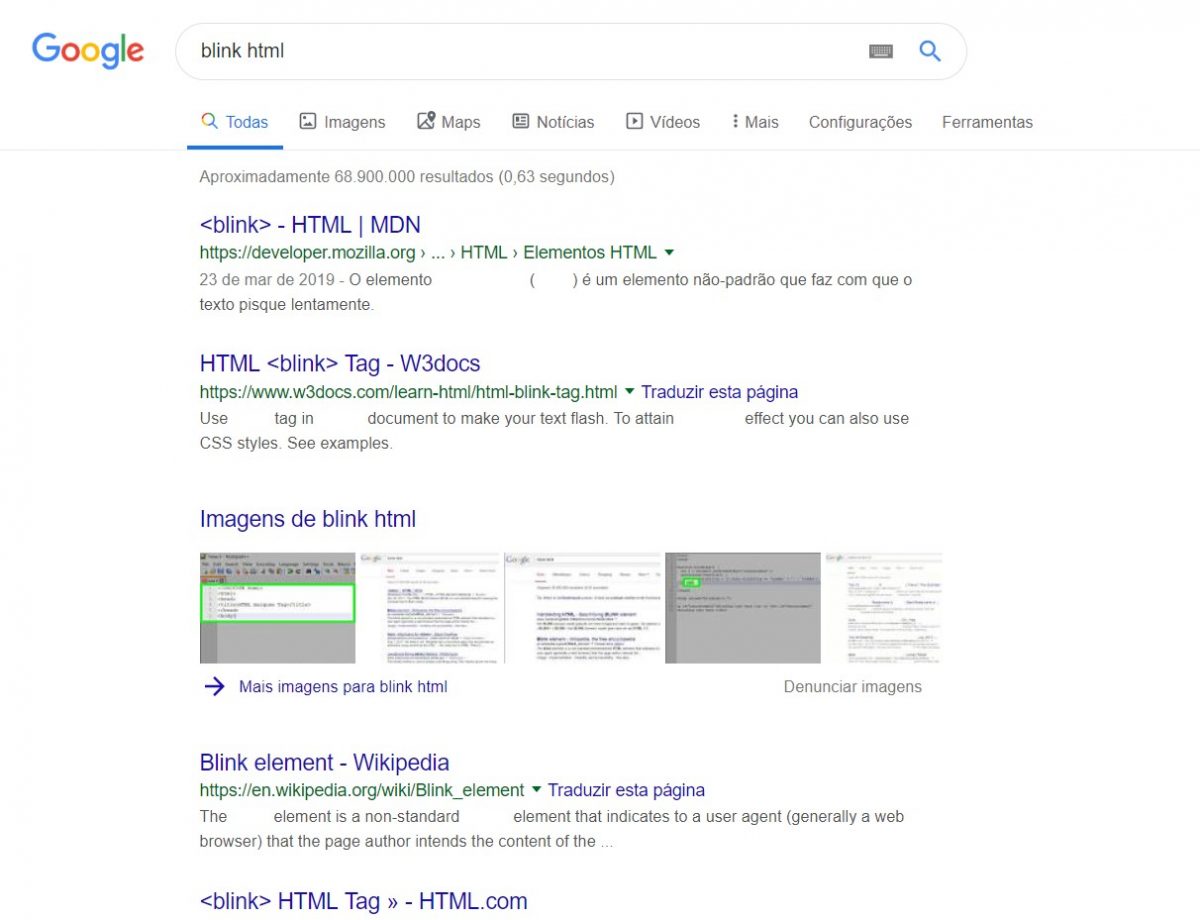Click the Google logo
The height and width of the screenshot is (920, 1200).
point(88,51)
